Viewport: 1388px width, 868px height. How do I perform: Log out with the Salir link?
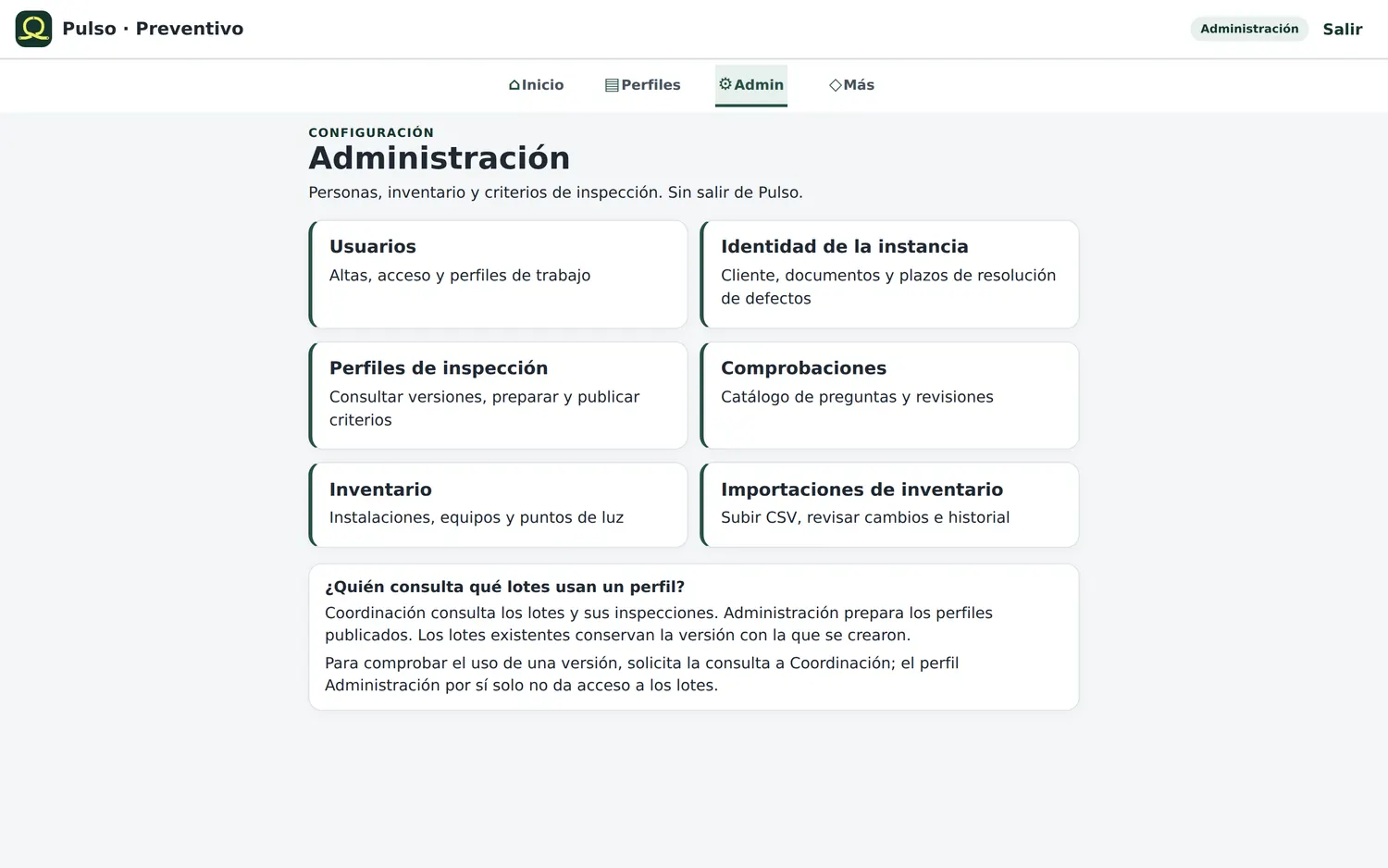point(1343,29)
